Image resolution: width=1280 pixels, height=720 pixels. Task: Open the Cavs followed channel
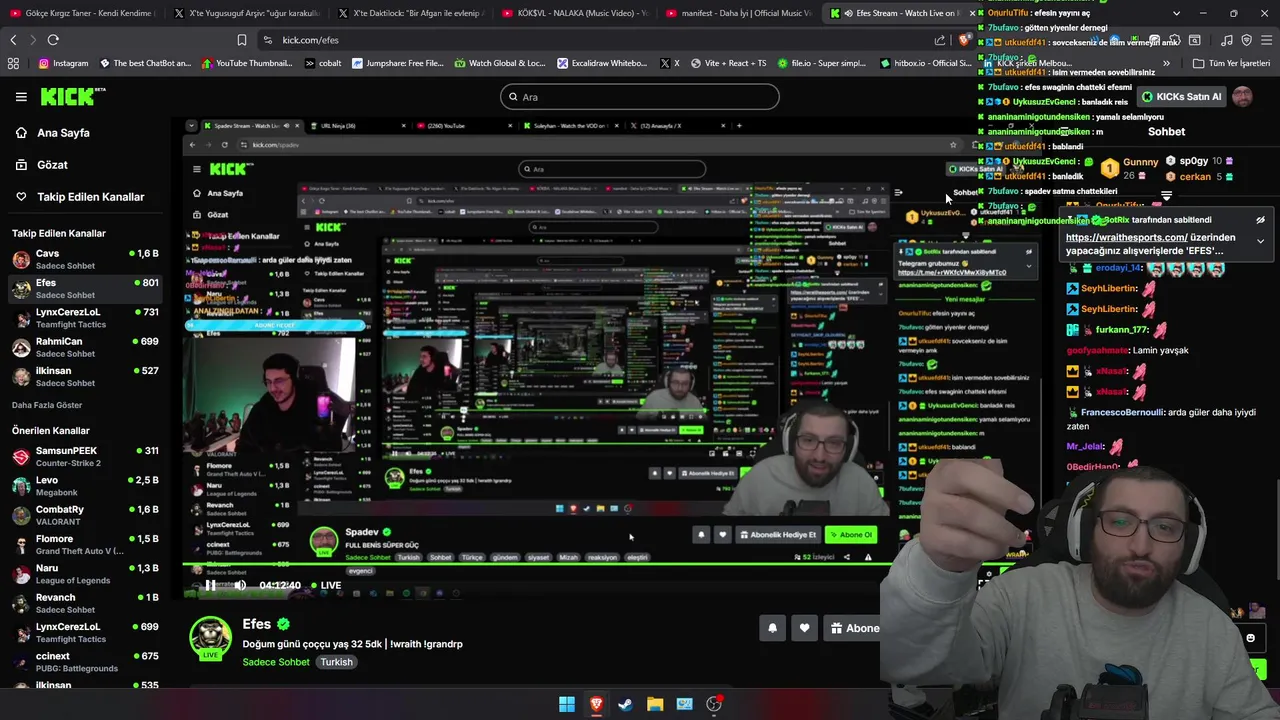tap(85, 260)
